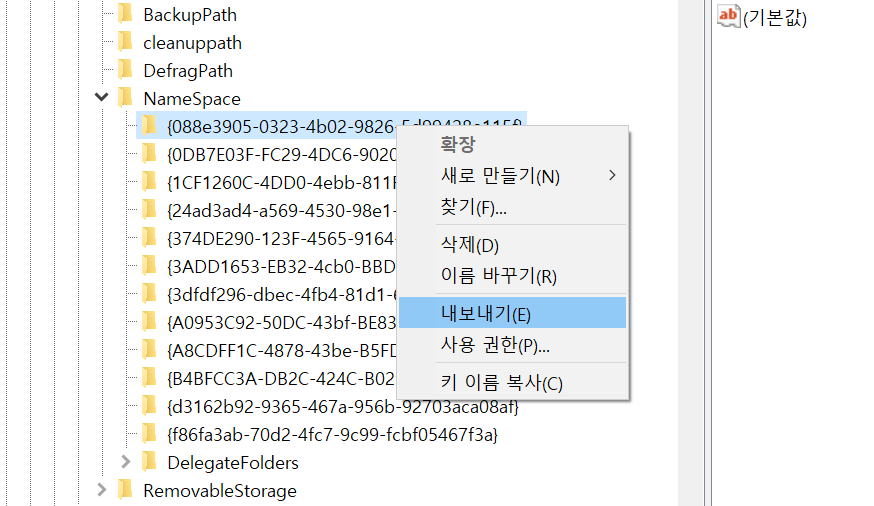Select the {1CF1260C-4DD0-4ebb key
874x506 pixels.
[x=281, y=182]
